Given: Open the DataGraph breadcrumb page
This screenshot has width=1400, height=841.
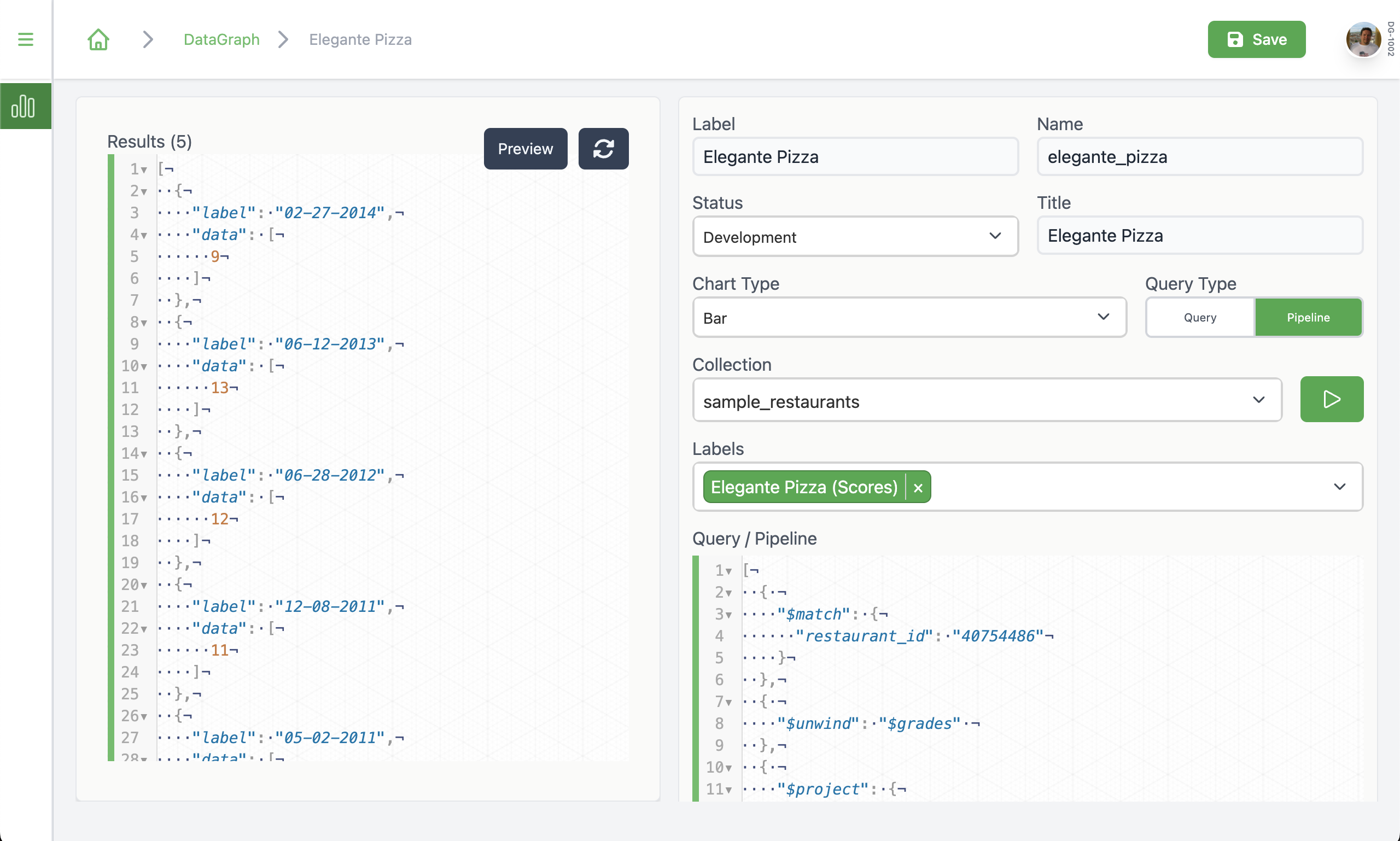Looking at the screenshot, I should 221,39.
